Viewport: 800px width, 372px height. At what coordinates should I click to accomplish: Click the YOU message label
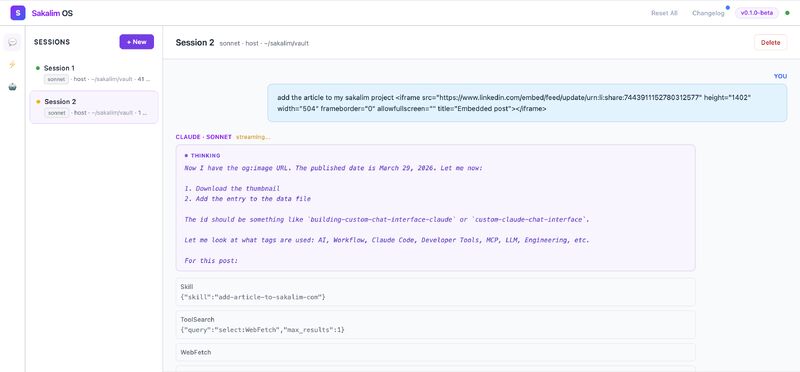coord(780,76)
